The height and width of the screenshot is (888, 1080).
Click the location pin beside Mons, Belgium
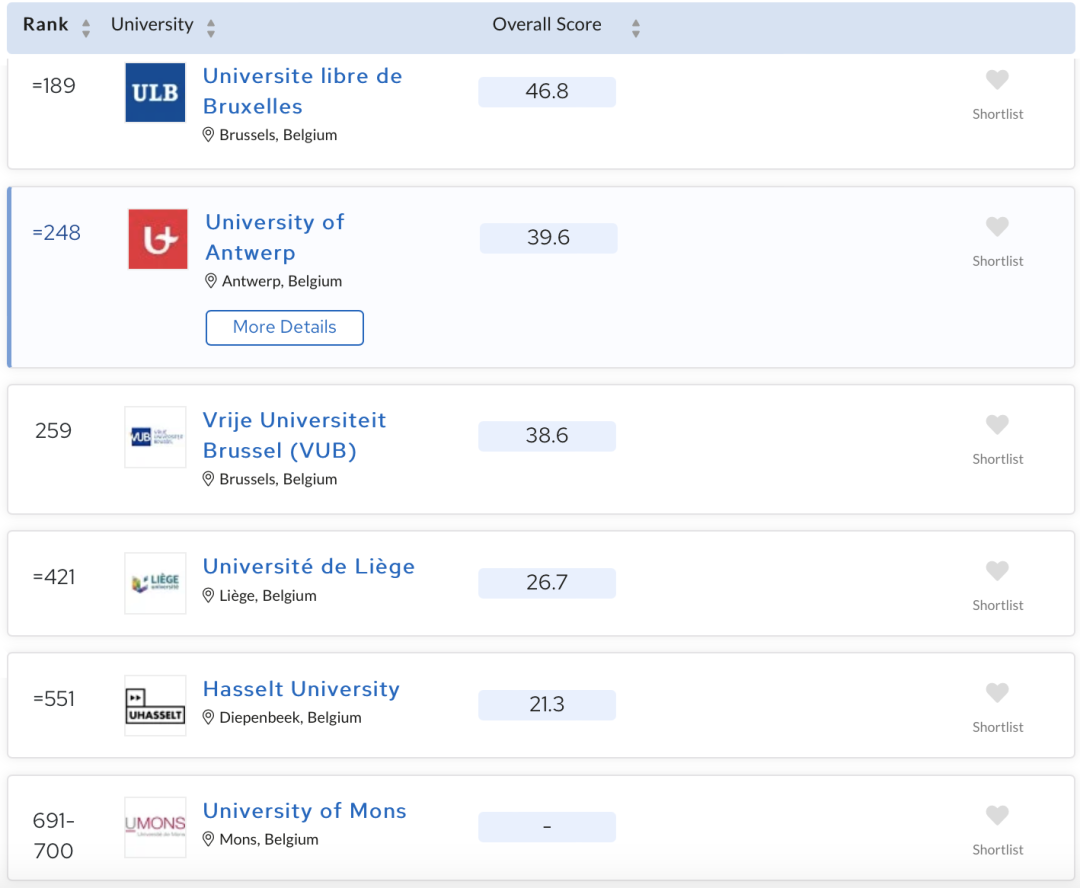pos(208,837)
